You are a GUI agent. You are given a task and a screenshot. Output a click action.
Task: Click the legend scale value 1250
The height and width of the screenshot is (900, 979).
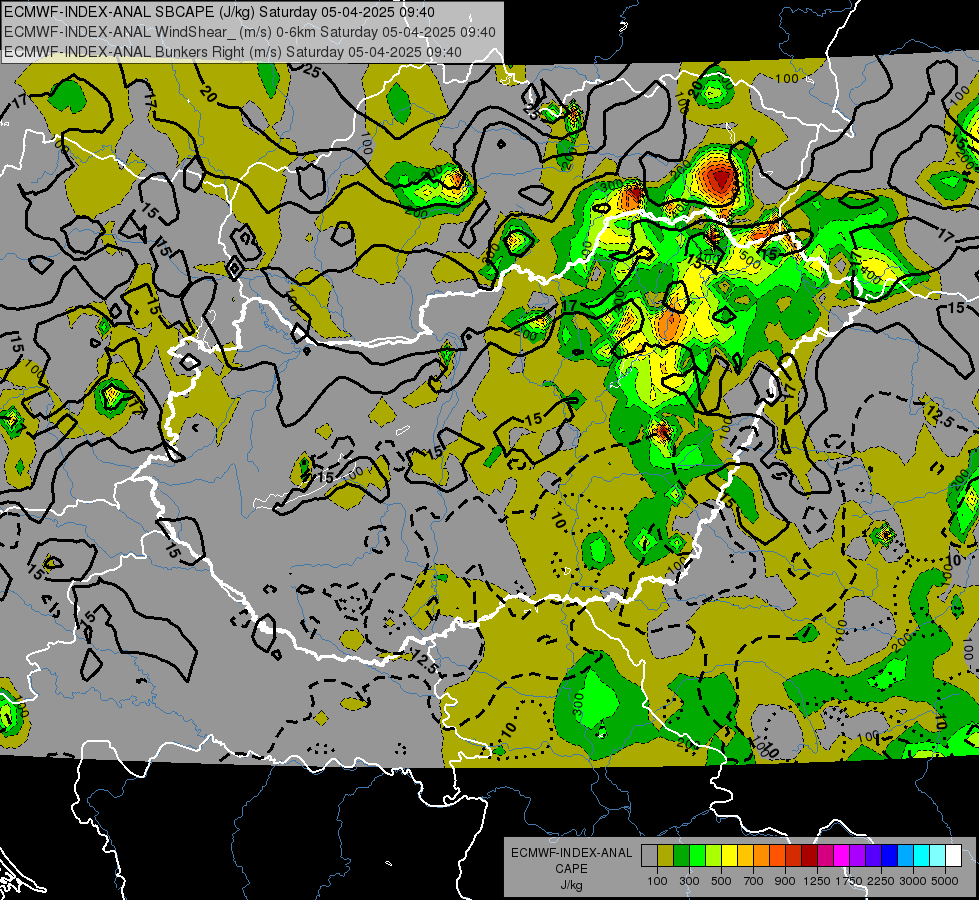[817, 881]
